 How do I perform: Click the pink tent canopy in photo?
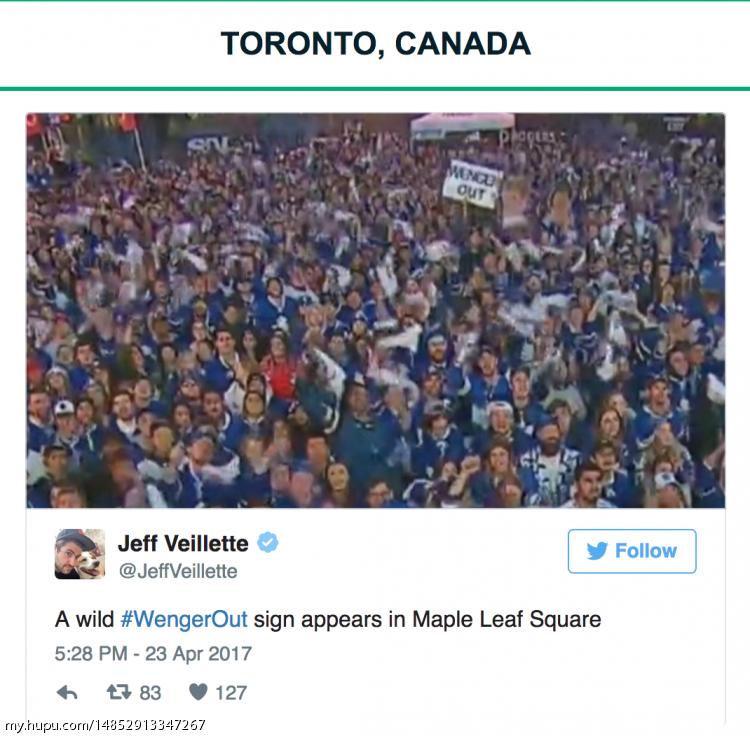462,124
